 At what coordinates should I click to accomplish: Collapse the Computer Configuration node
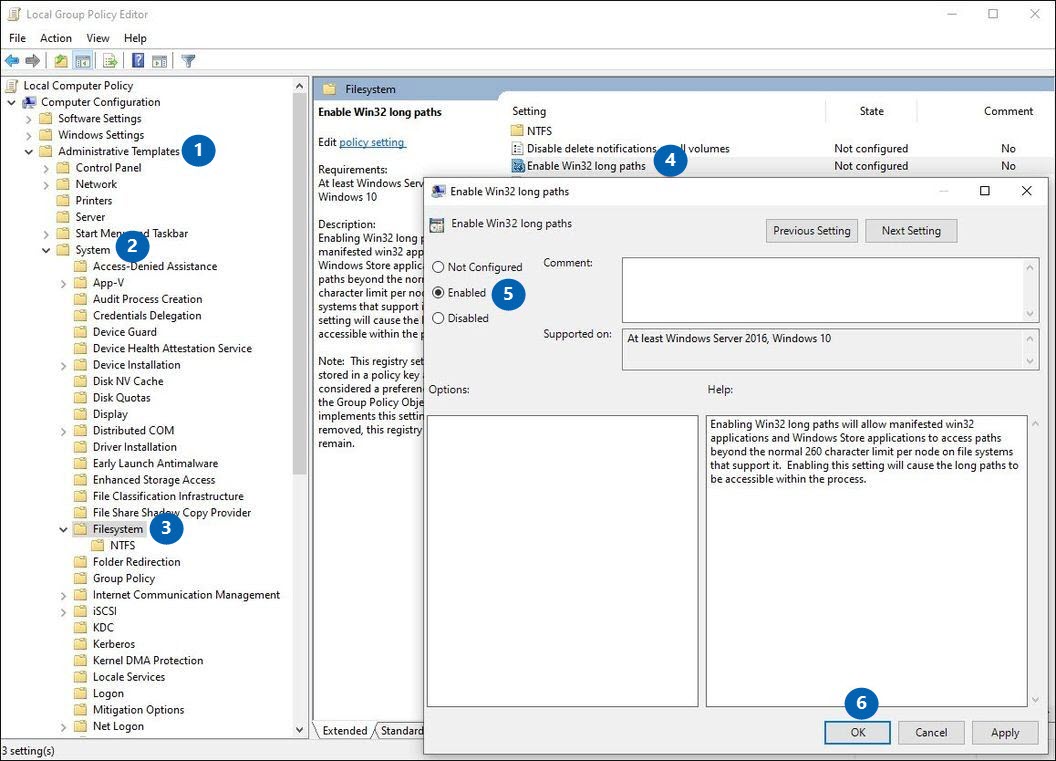pyautogui.click(x=11, y=102)
